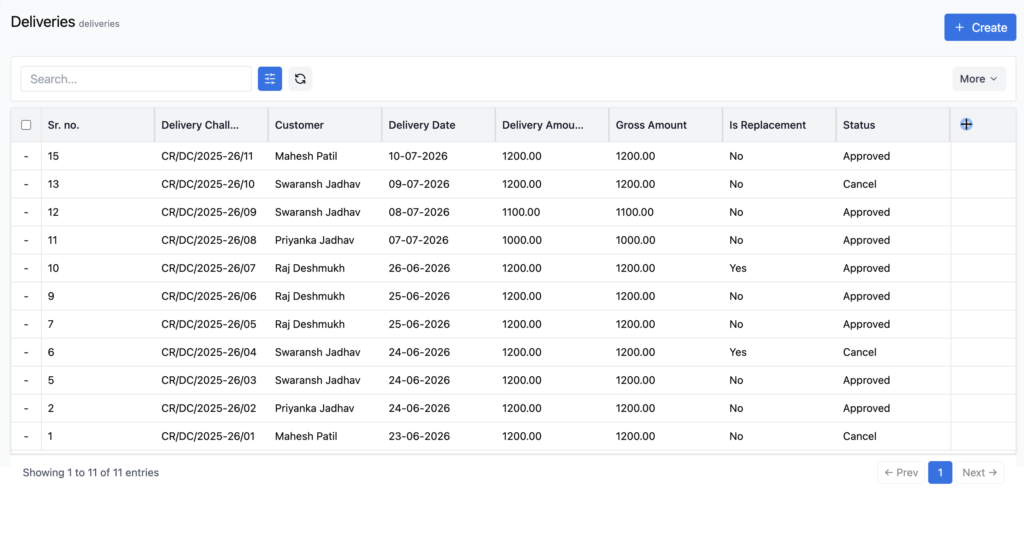The image size is (1024, 555).
Task: Sort by the Delivery Date column header
Action: coord(422,125)
